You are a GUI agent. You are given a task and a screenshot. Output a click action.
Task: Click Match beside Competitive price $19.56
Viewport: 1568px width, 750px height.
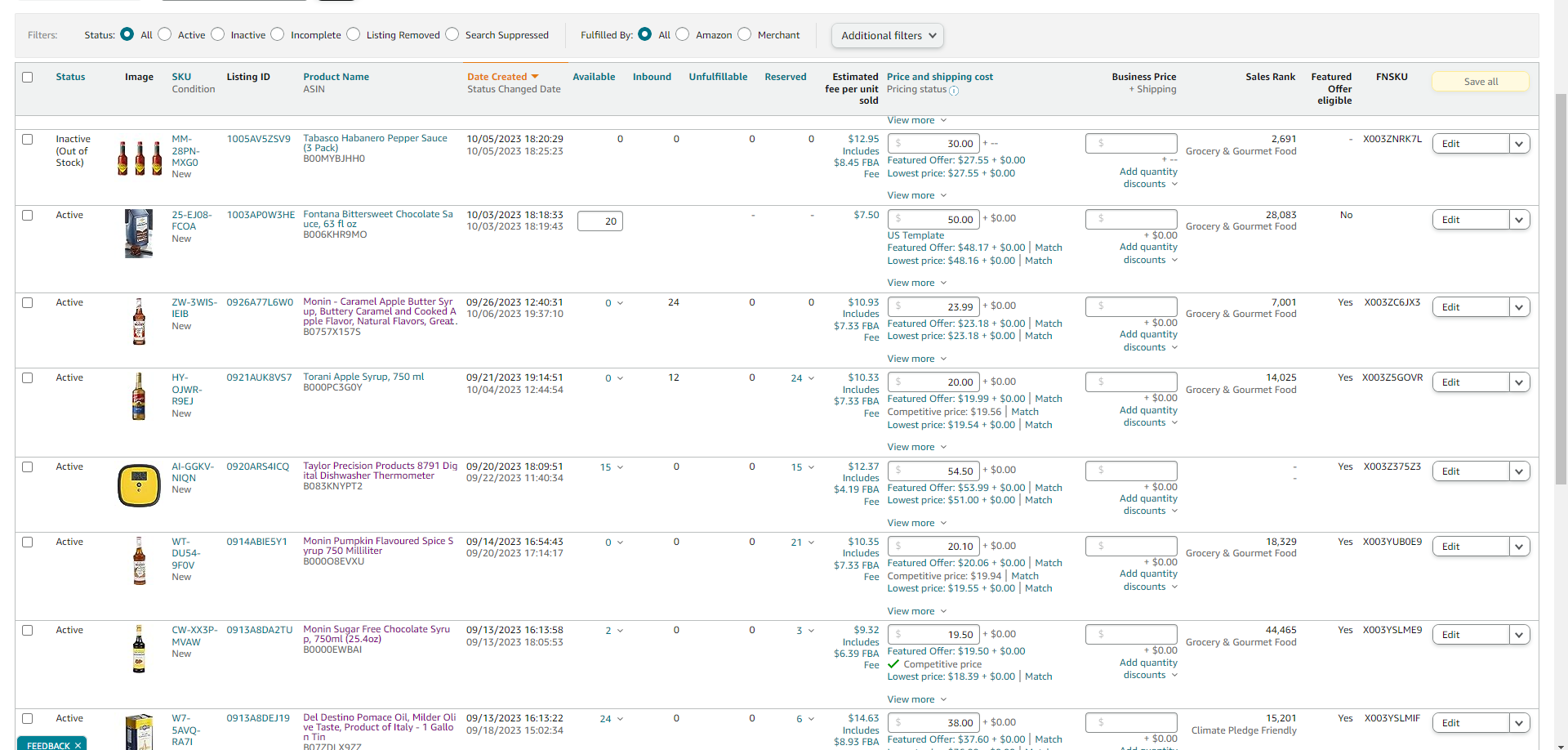tap(1025, 412)
